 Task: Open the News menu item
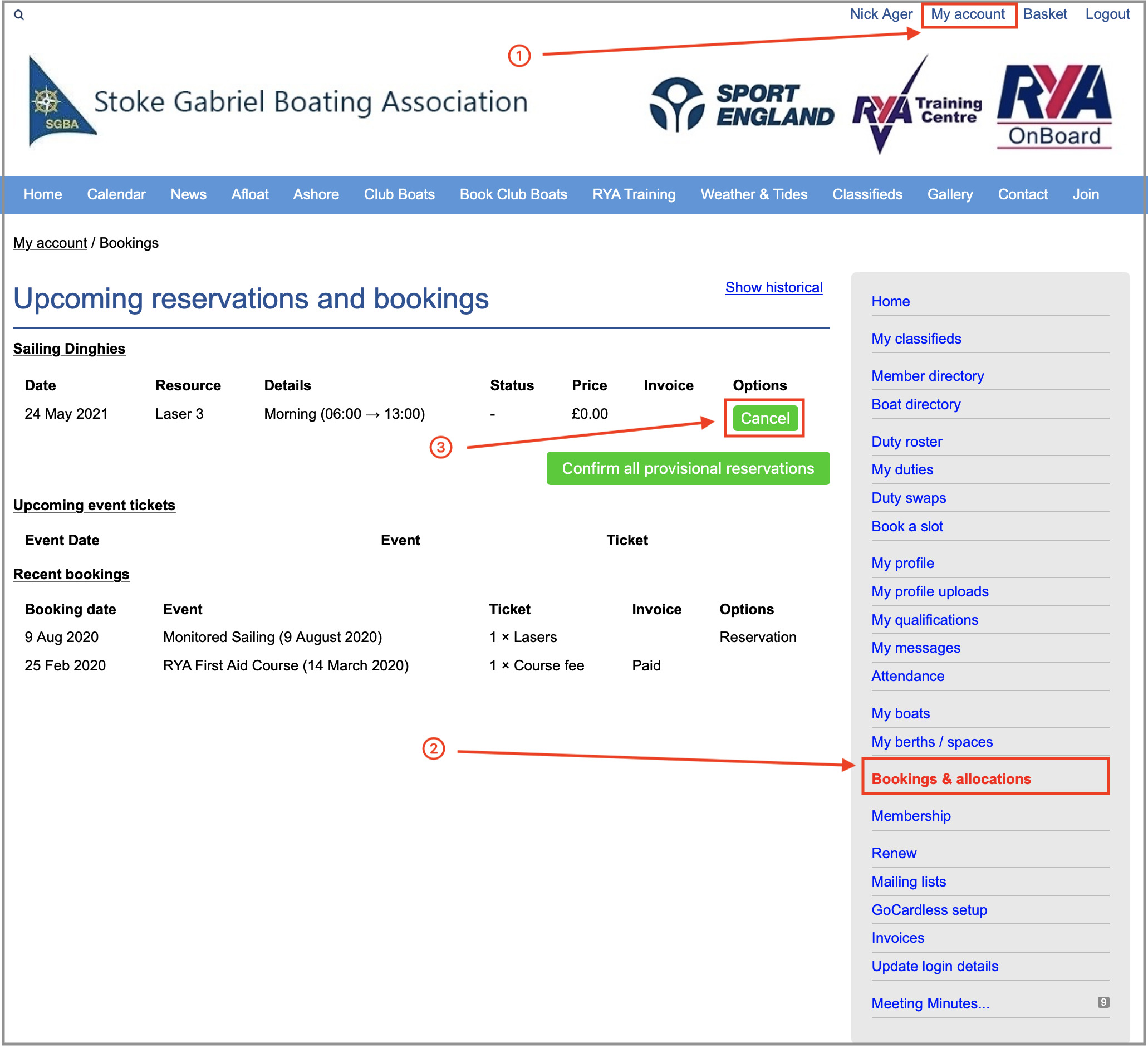point(189,194)
